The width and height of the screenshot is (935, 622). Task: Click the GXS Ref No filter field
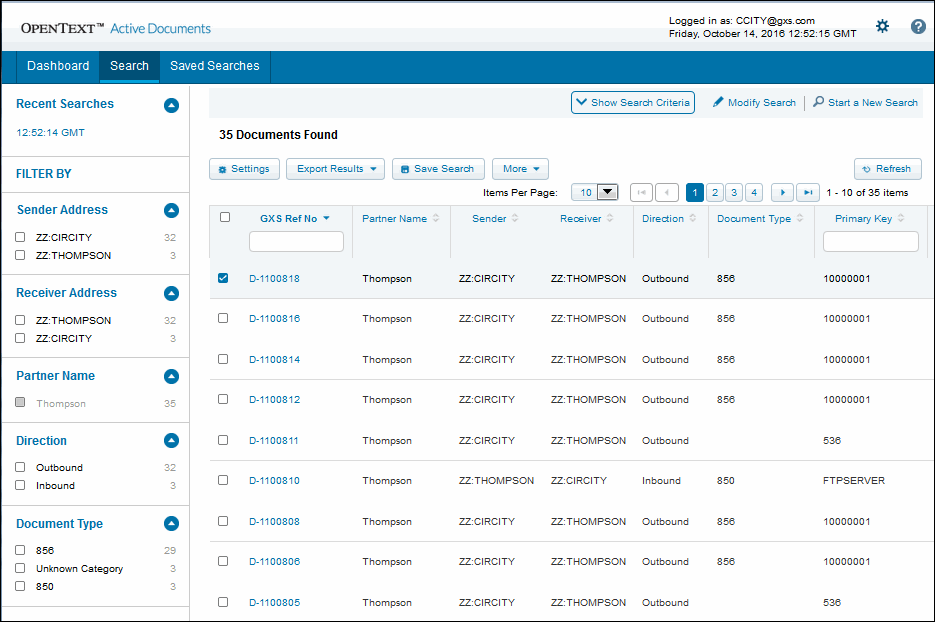pos(296,241)
